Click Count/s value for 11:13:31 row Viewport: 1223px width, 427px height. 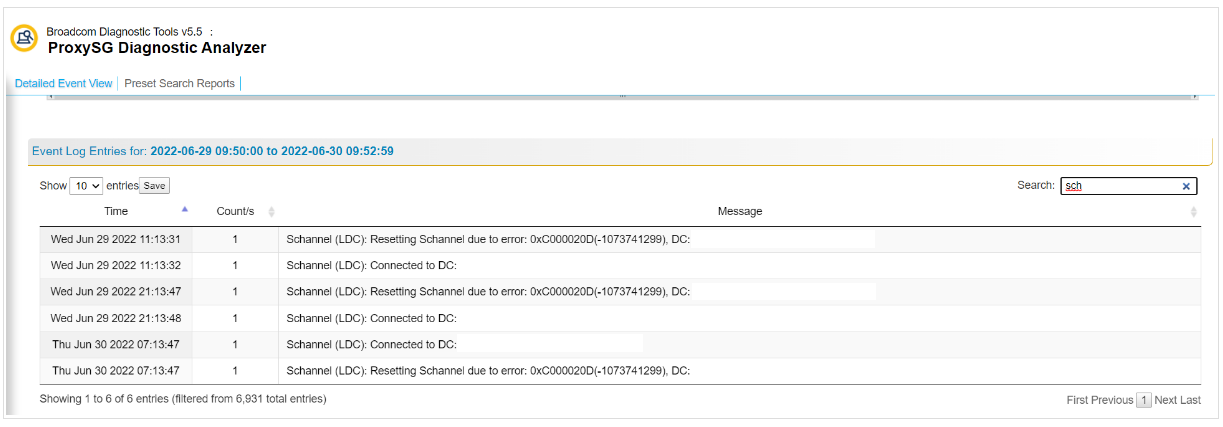[x=235, y=239]
